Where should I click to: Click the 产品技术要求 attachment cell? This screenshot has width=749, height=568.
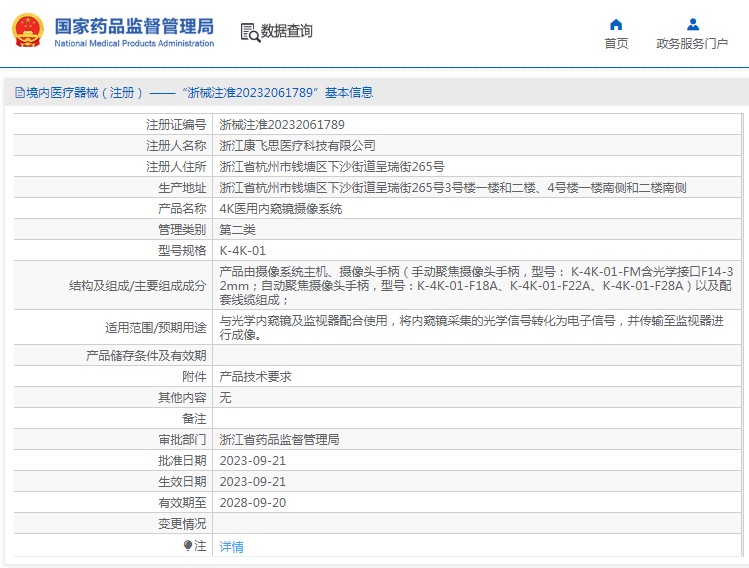255,377
